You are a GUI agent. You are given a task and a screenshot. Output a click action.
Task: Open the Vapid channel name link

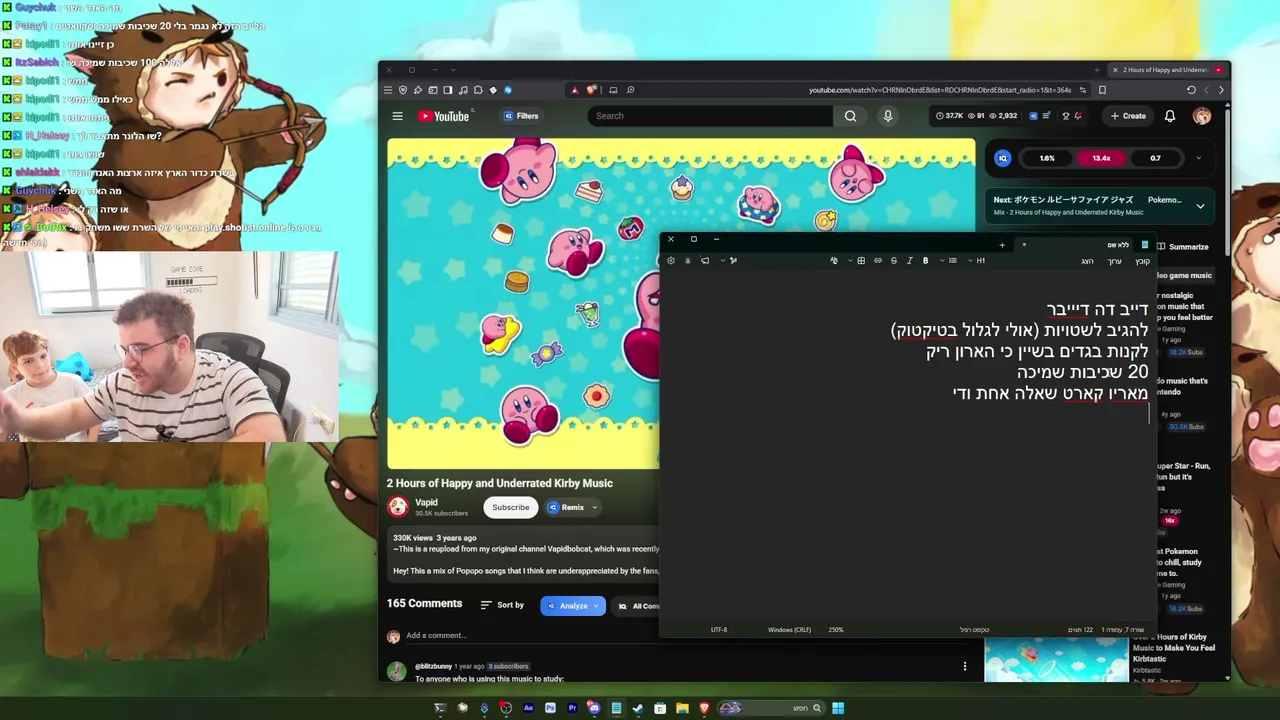coord(427,502)
